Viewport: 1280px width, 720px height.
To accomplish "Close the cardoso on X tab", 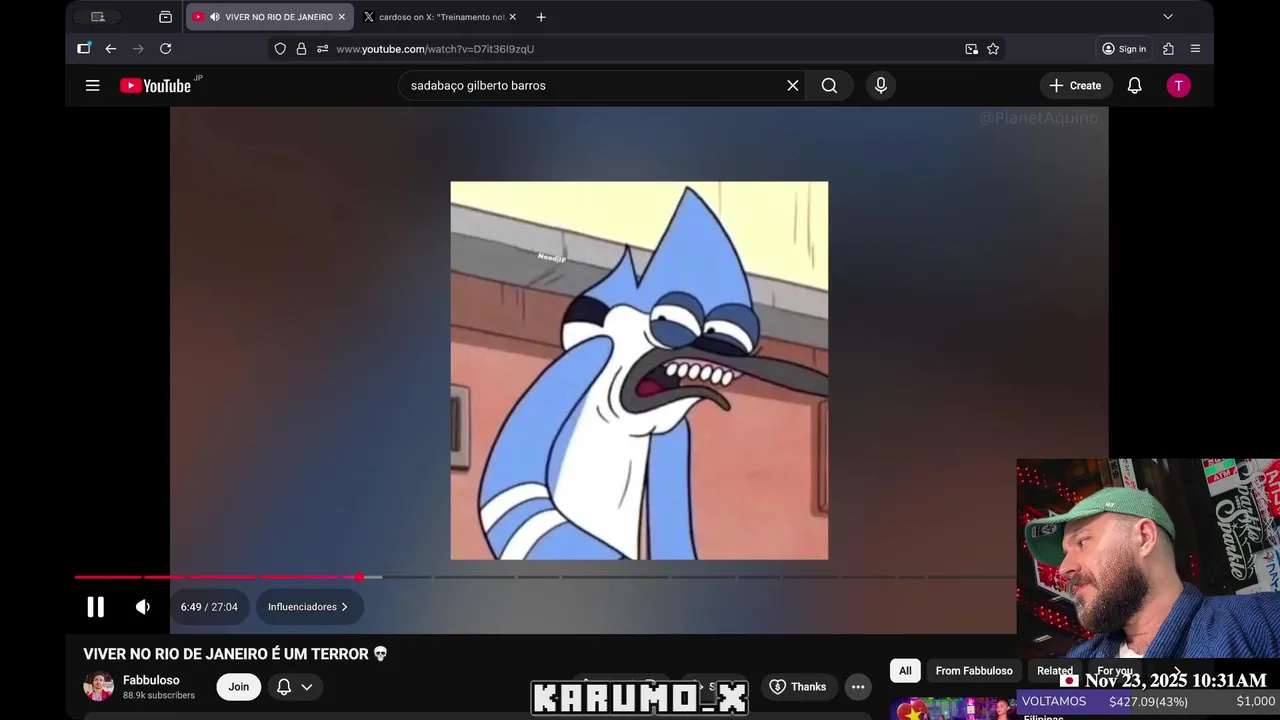I will tap(513, 17).
